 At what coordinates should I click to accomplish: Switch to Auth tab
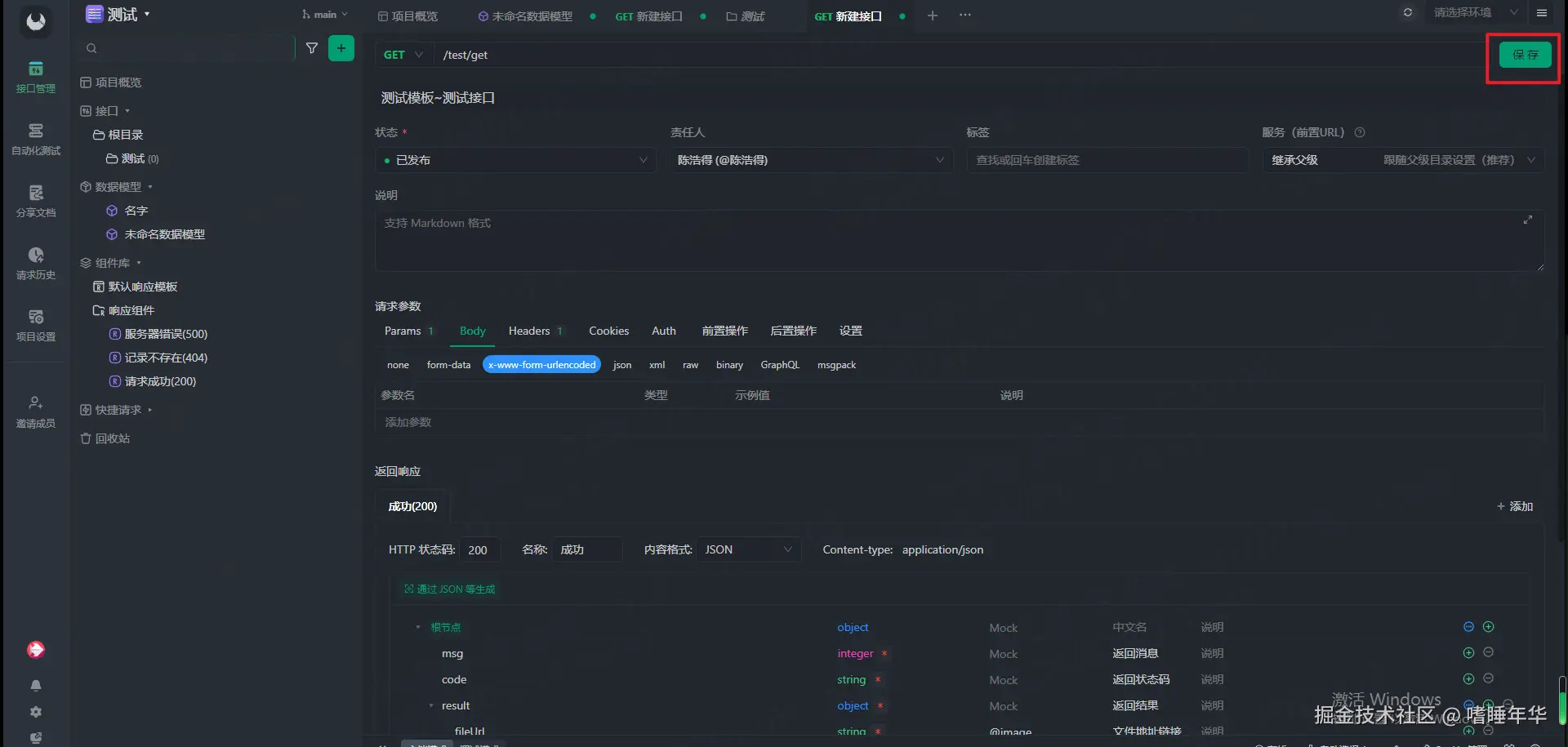(664, 331)
